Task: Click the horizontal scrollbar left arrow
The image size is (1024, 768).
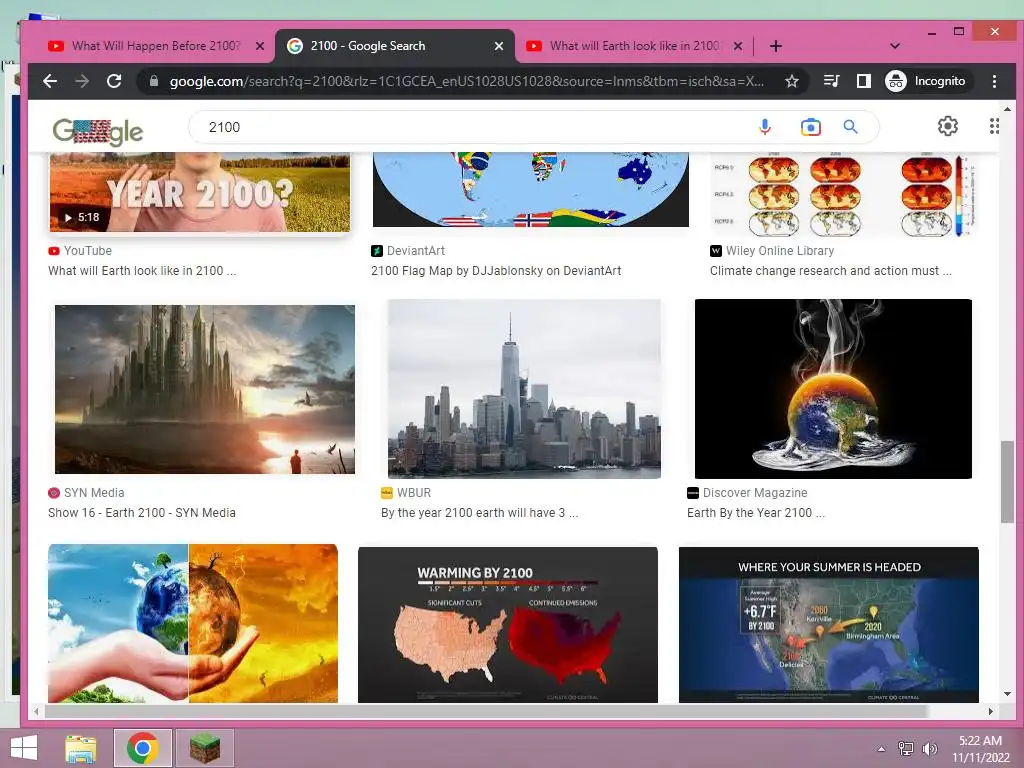Action: (x=37, y=711)
